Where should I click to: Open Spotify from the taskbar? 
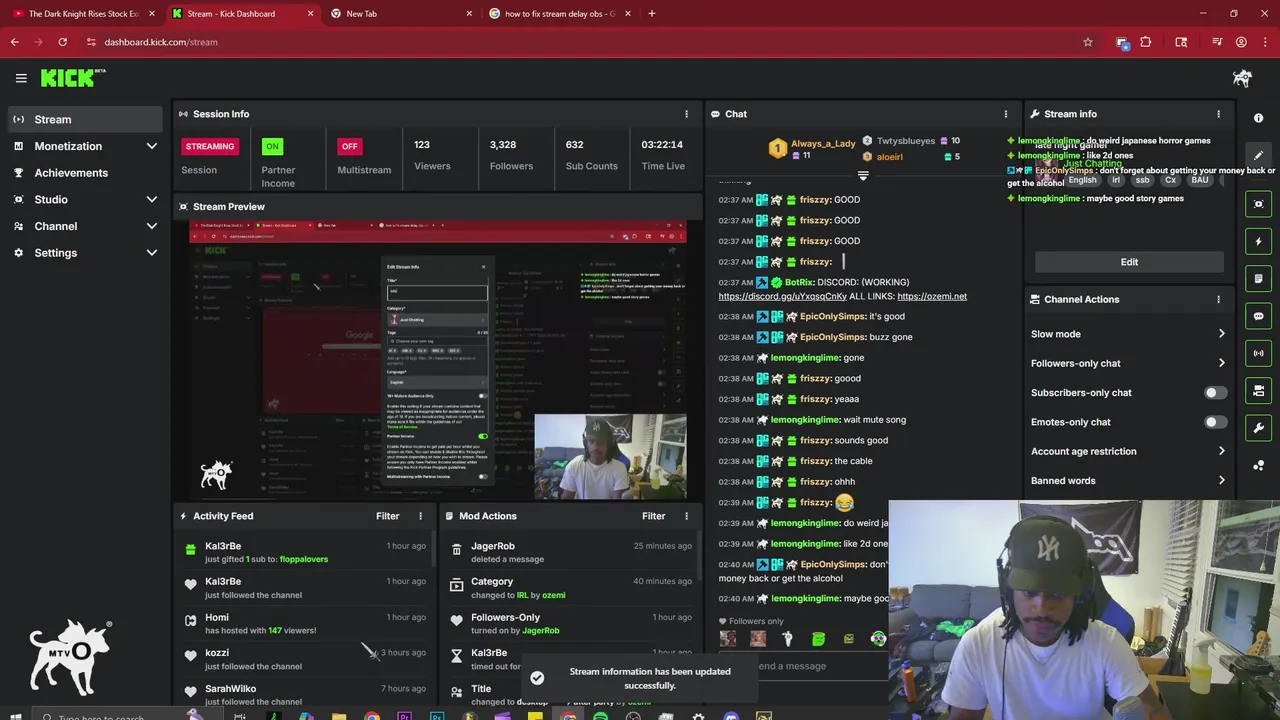coord(600,716)
